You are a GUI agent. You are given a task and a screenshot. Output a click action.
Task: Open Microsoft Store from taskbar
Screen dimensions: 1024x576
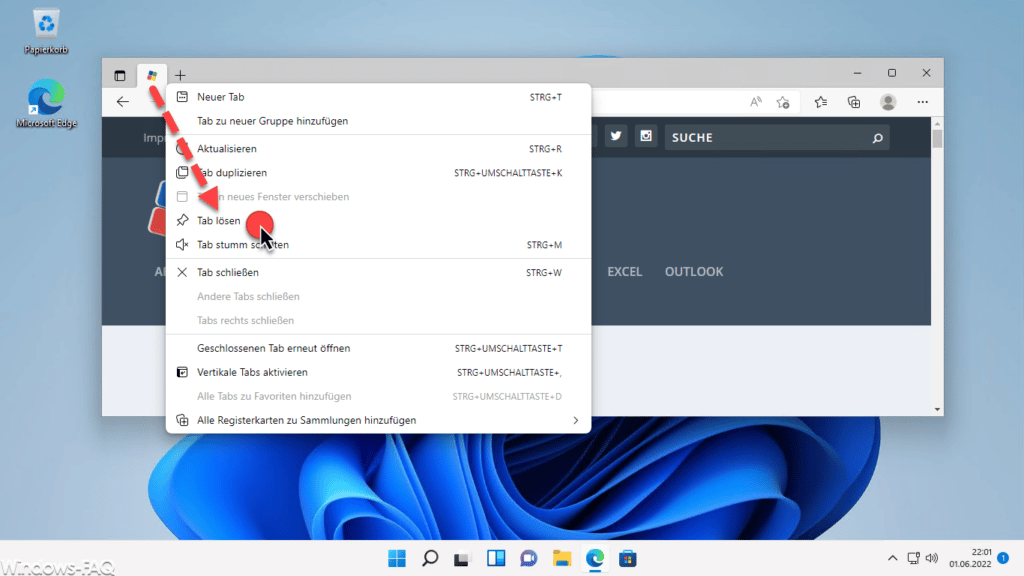[x=628, y=558]
